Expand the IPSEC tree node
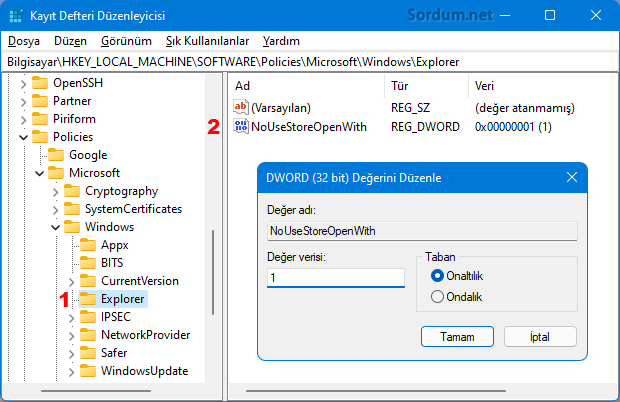Screen dimensions: 620x402 [x=72, y=318]
